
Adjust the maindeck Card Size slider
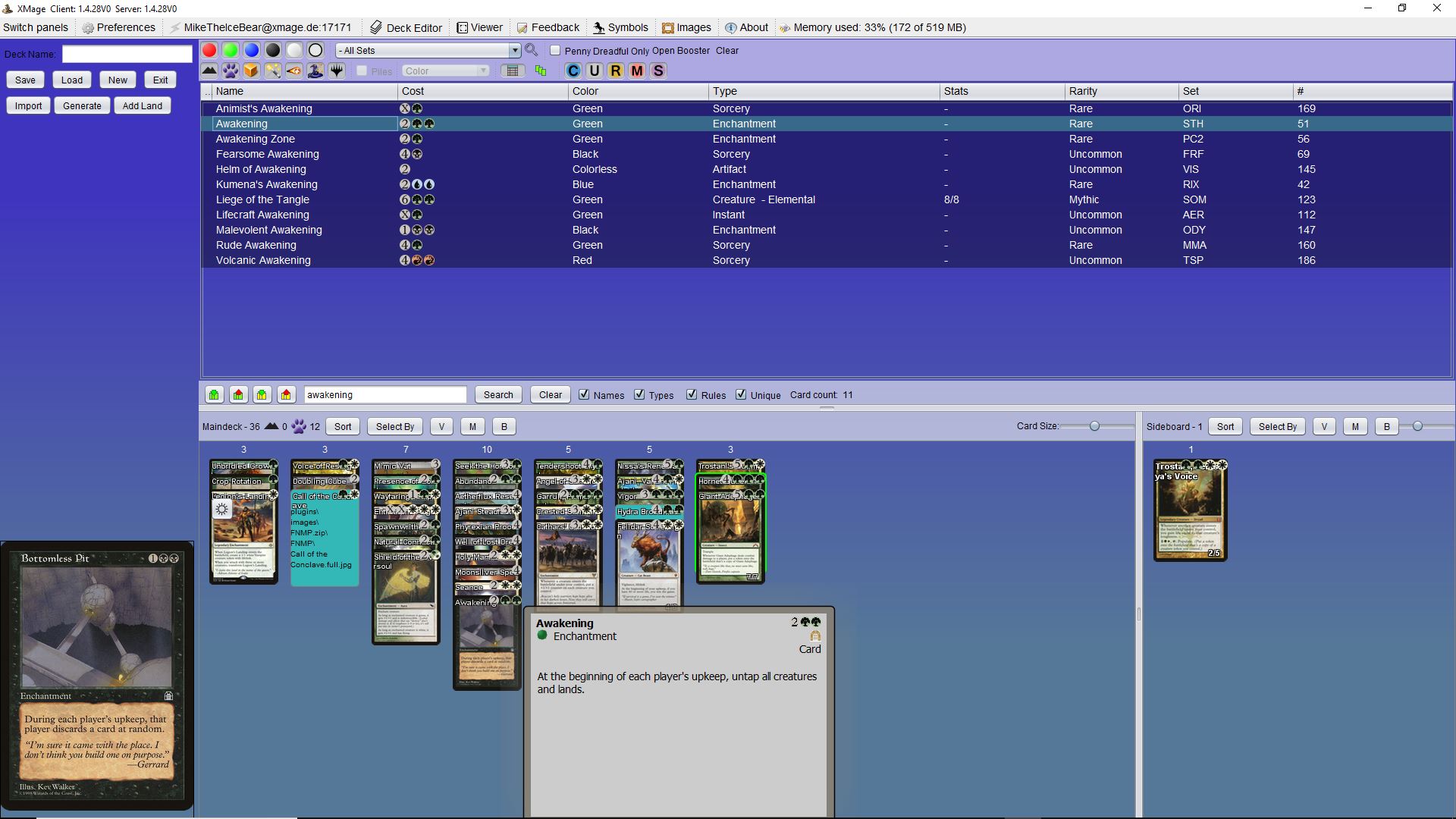pos(1094,426)
